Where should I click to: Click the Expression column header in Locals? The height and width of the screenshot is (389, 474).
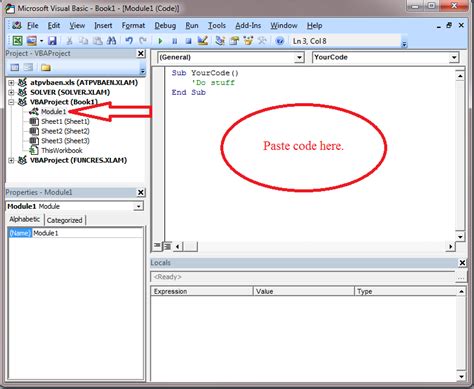(x=201, y=291)
